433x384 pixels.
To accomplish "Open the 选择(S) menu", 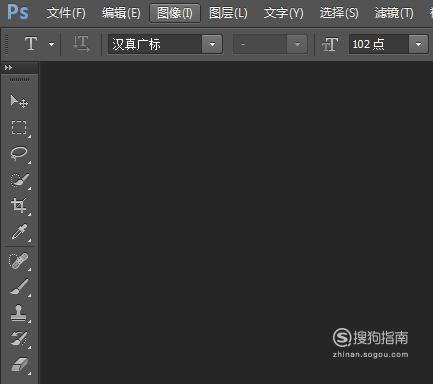I will tap(339, 13).
